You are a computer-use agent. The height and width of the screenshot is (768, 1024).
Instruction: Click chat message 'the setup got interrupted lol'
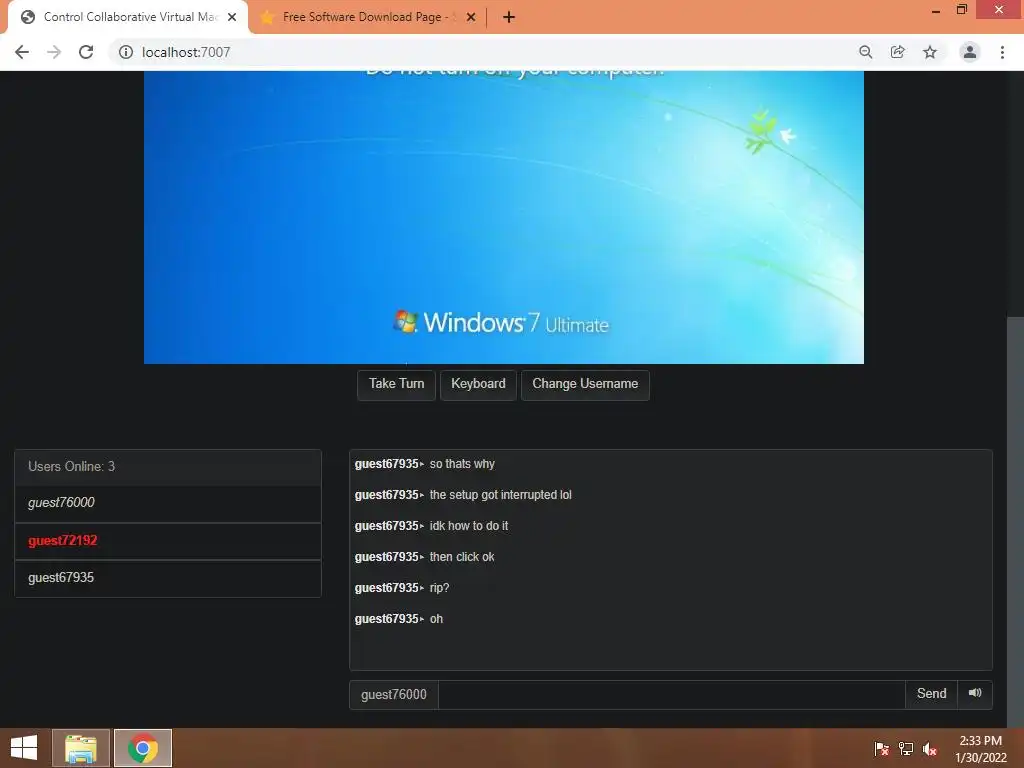click(x=500, y=495)
